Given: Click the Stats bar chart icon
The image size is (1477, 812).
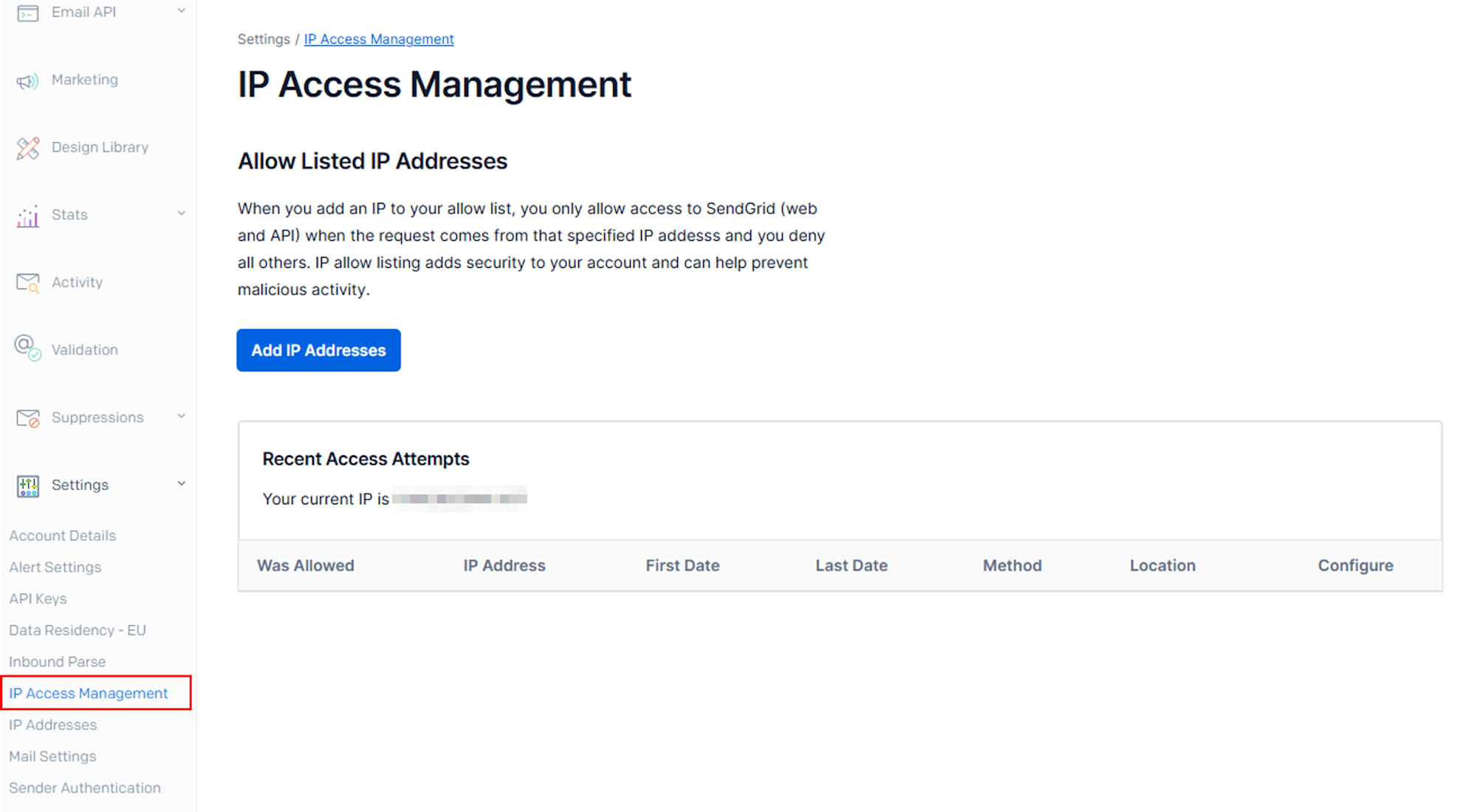Looking at the screenshot, I should coord(27,216).
